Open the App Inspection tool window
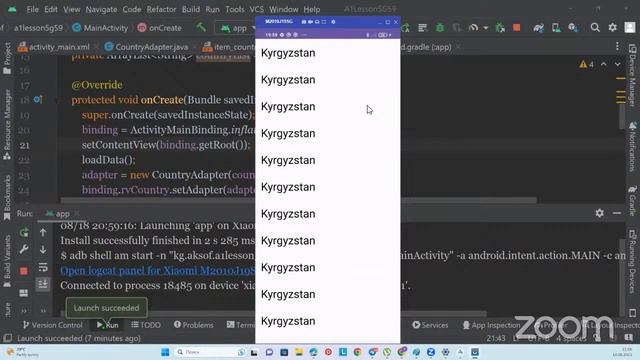Viewport: 640px width, 360px height. click(x=491, y=325)
